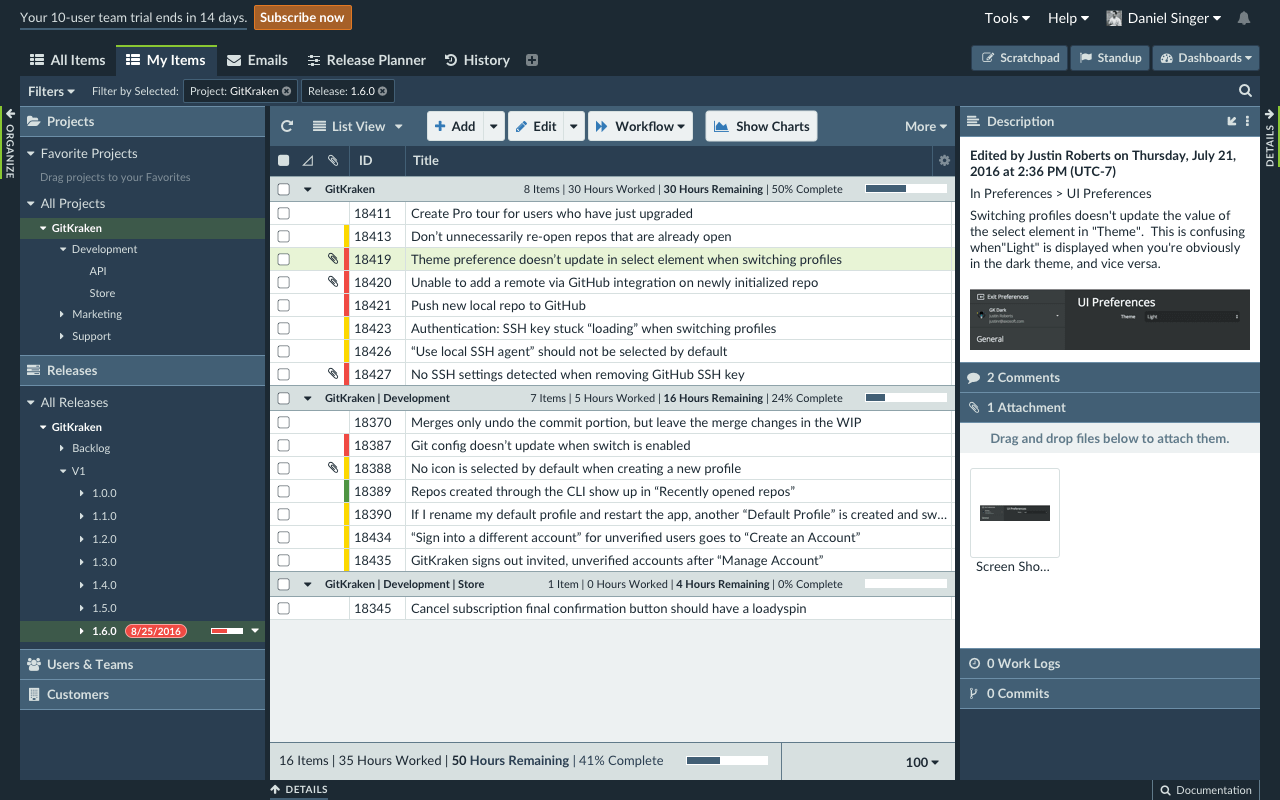
Task: Expand the 0 Work Logs section
Action: click(x=1110, y=663)
